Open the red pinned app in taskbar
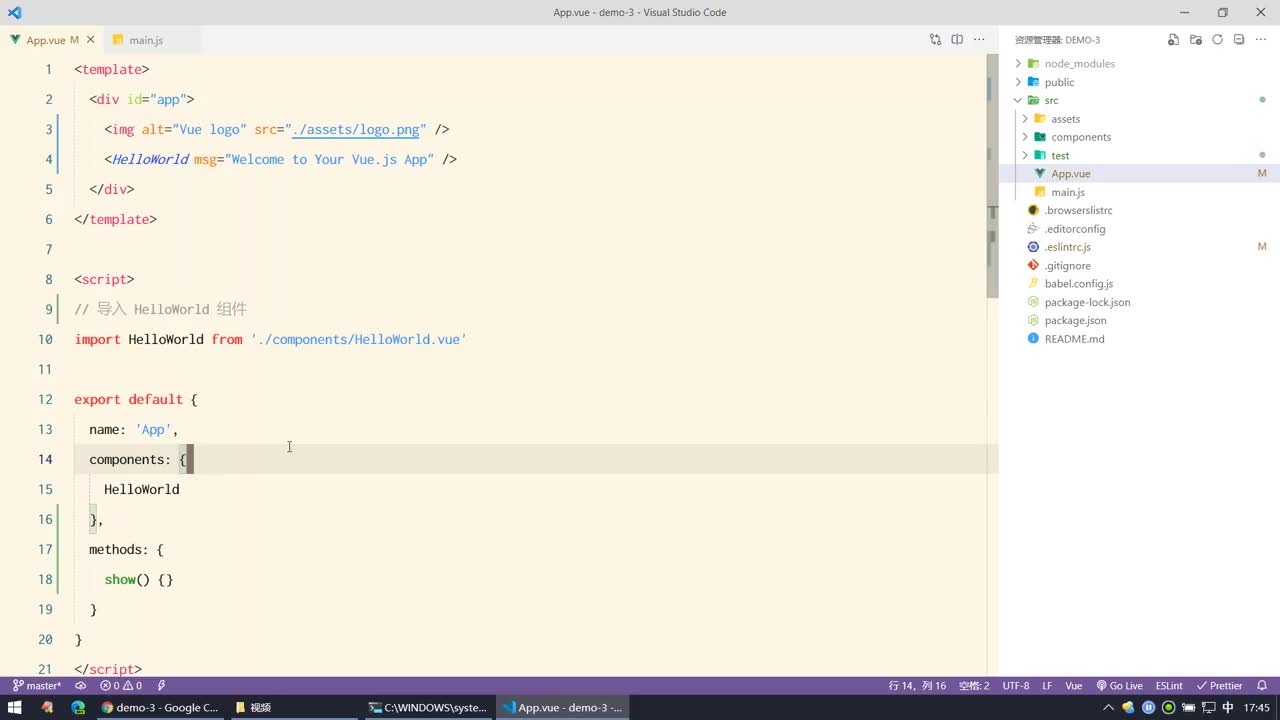This screenshot has height=720, width=1280. click(x=46, y=707)
